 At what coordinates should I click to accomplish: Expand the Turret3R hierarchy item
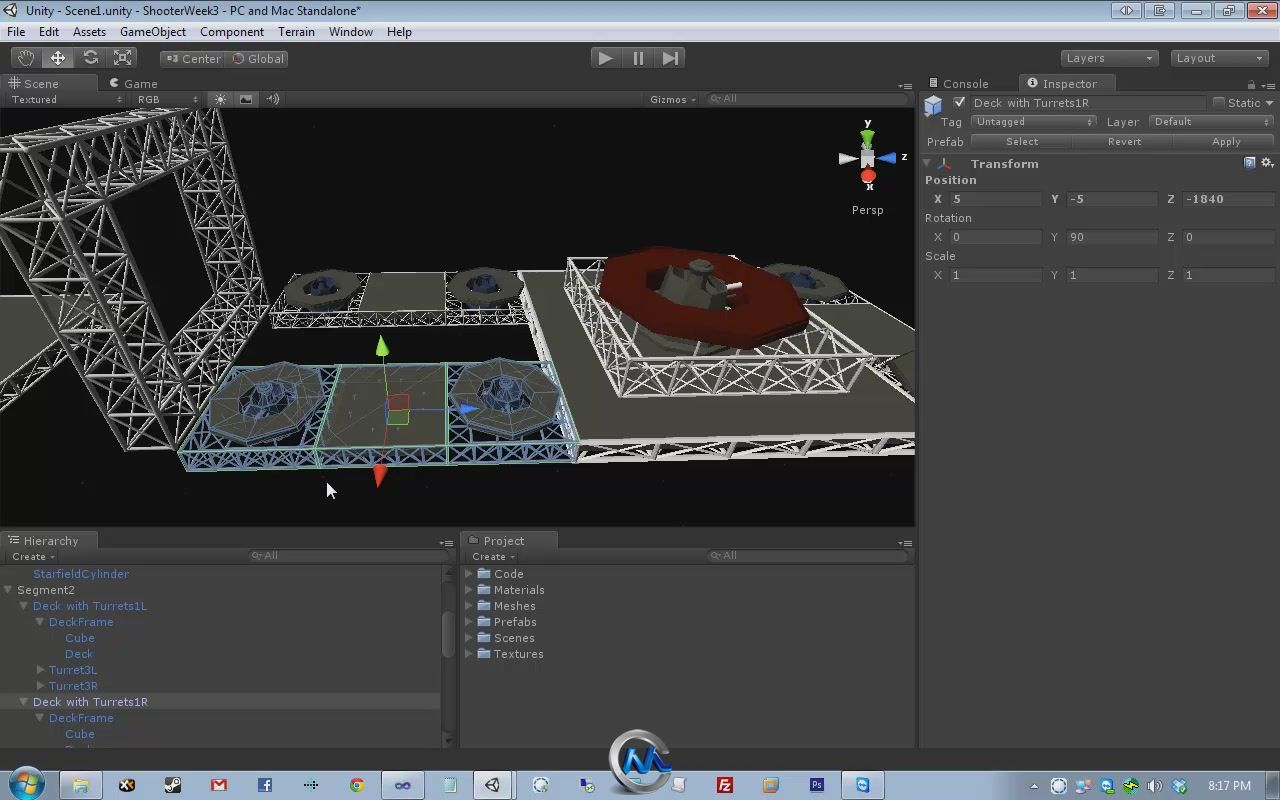tap(40, 686)
